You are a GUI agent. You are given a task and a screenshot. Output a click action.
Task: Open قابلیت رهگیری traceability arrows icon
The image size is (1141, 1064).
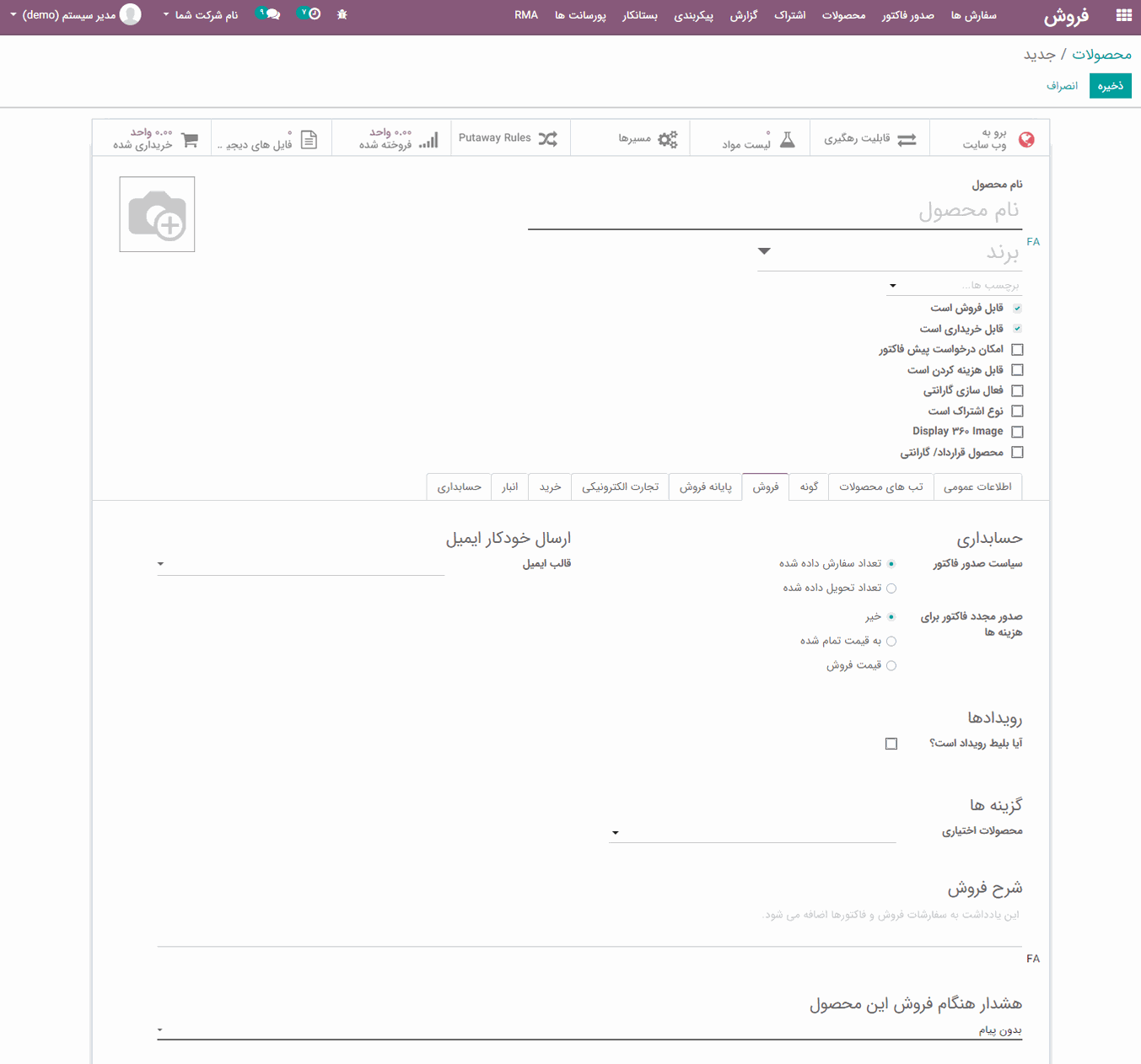pos(907,139)
